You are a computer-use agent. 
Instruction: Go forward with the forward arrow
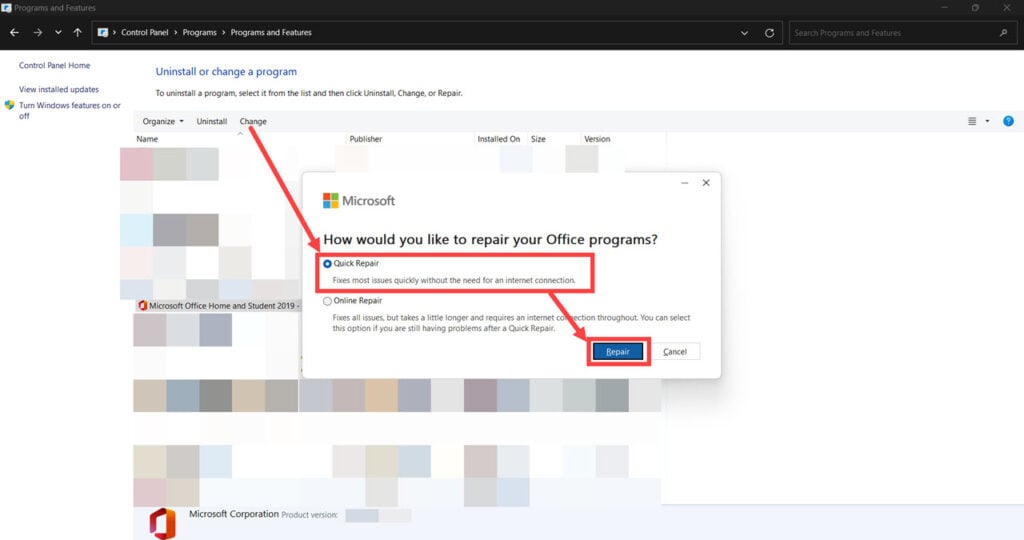pos(37,33)
